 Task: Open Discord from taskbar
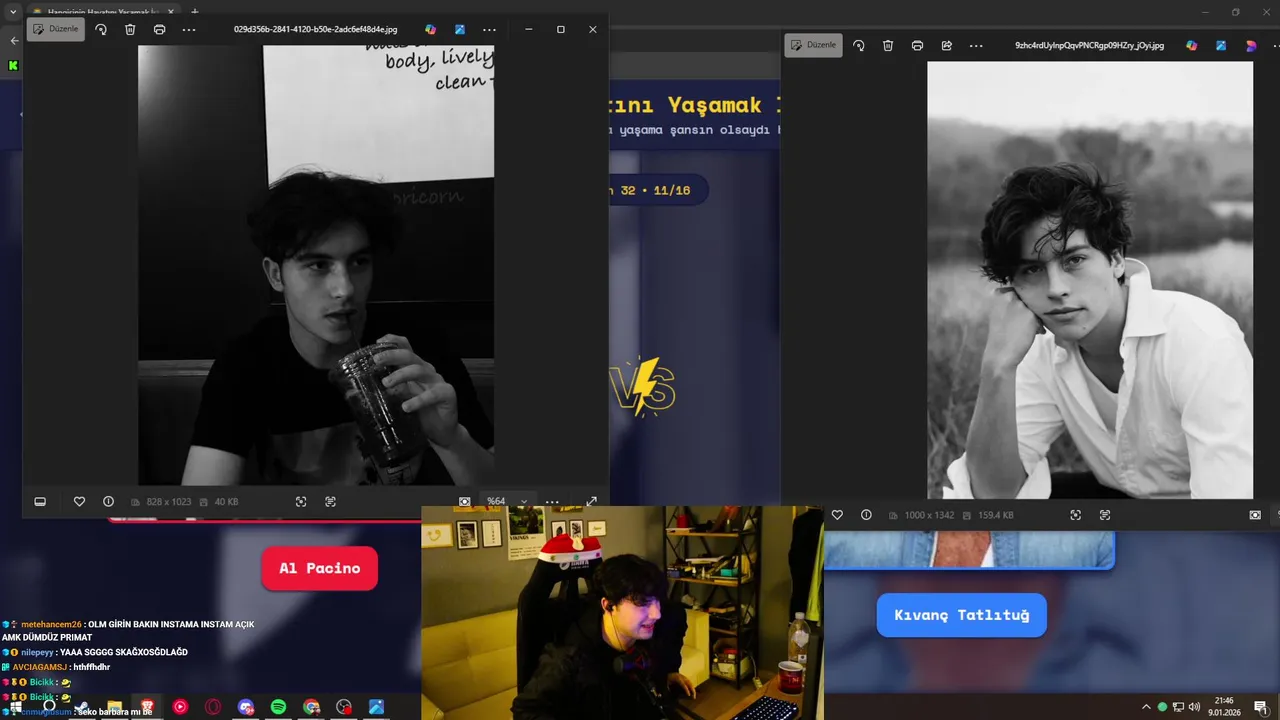point(246,707)
